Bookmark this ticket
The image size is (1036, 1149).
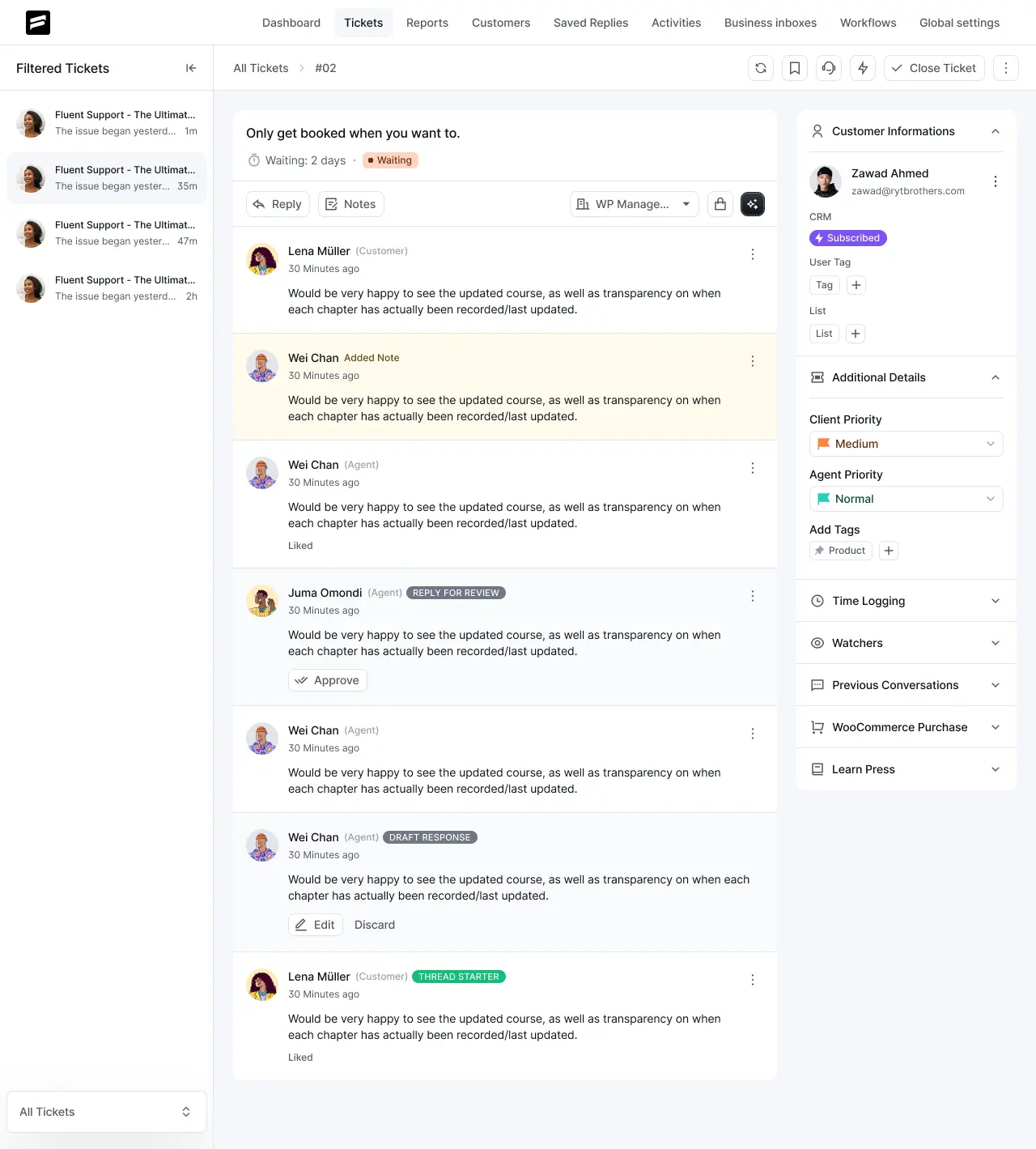794,68
